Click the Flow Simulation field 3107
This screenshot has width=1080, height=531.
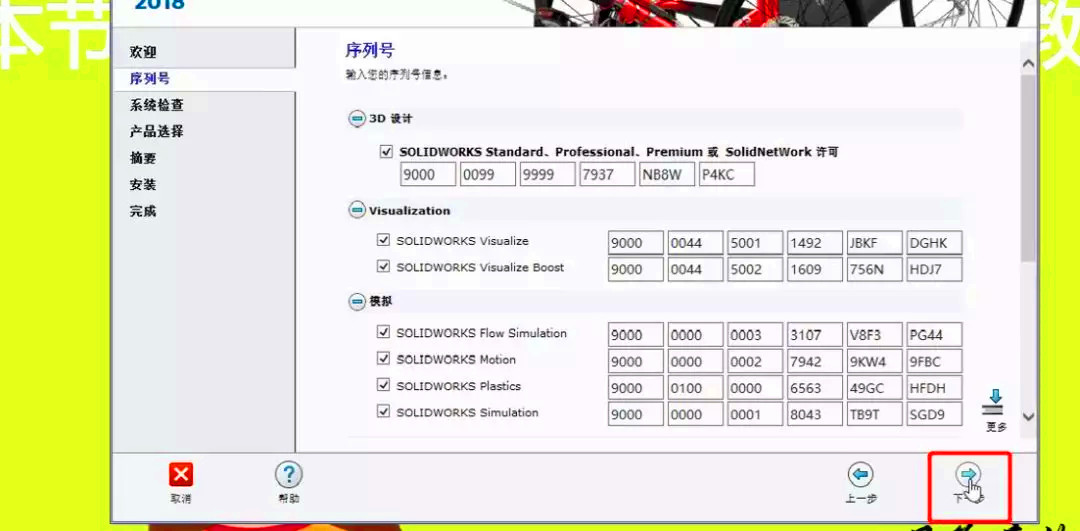tap(815, 335)
